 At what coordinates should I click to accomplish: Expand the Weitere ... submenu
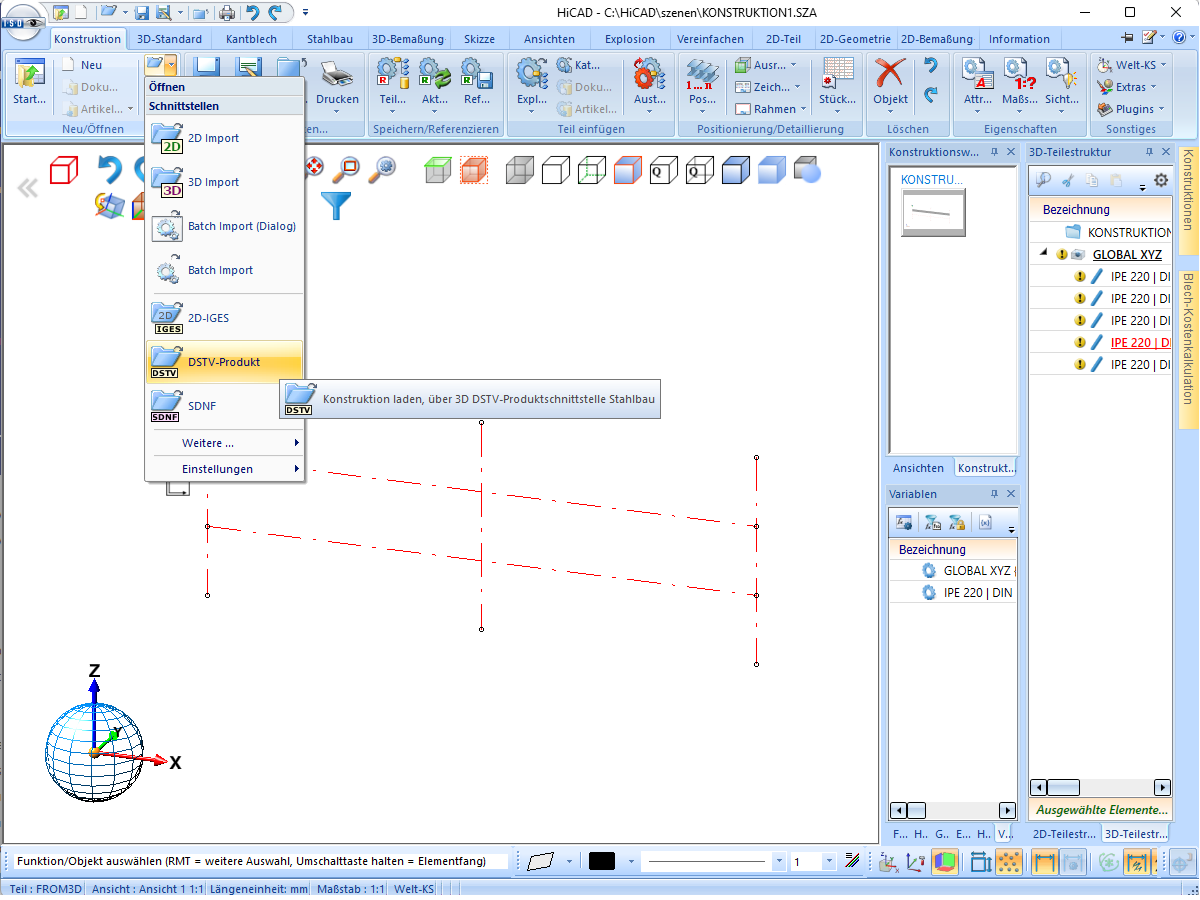tap(224, 443)
